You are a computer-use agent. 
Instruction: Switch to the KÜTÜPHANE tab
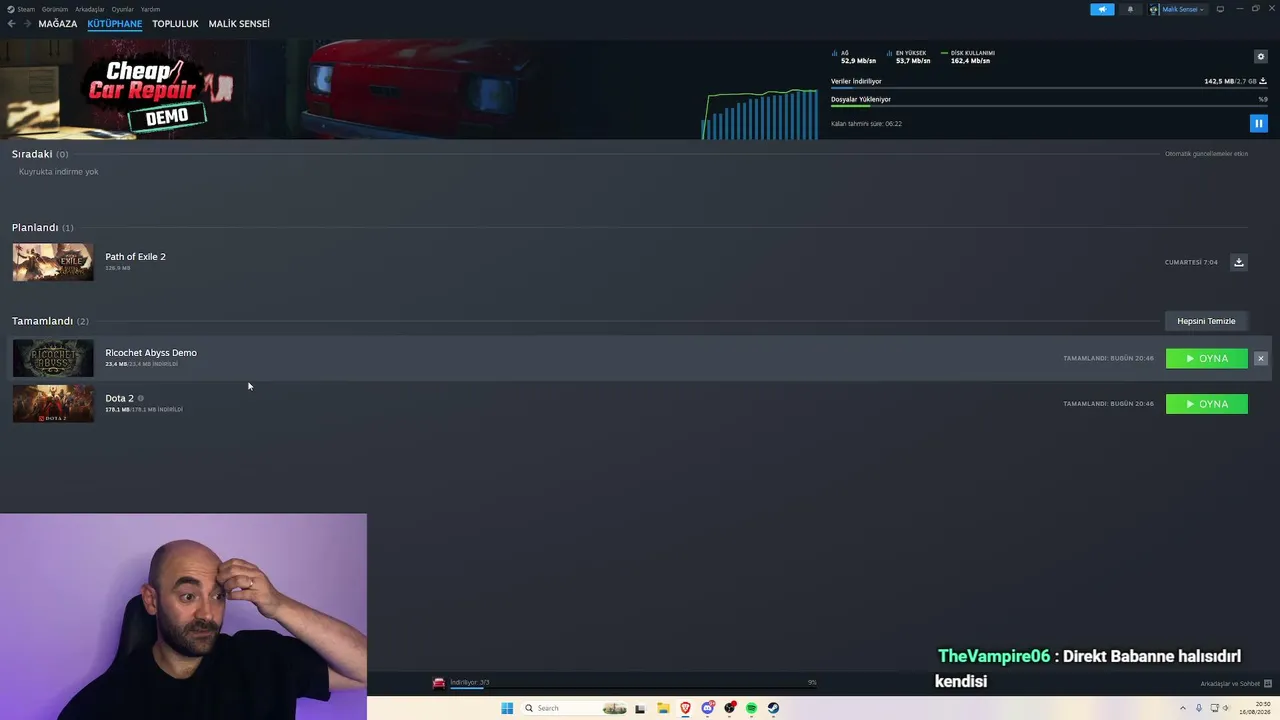point(115,24)
